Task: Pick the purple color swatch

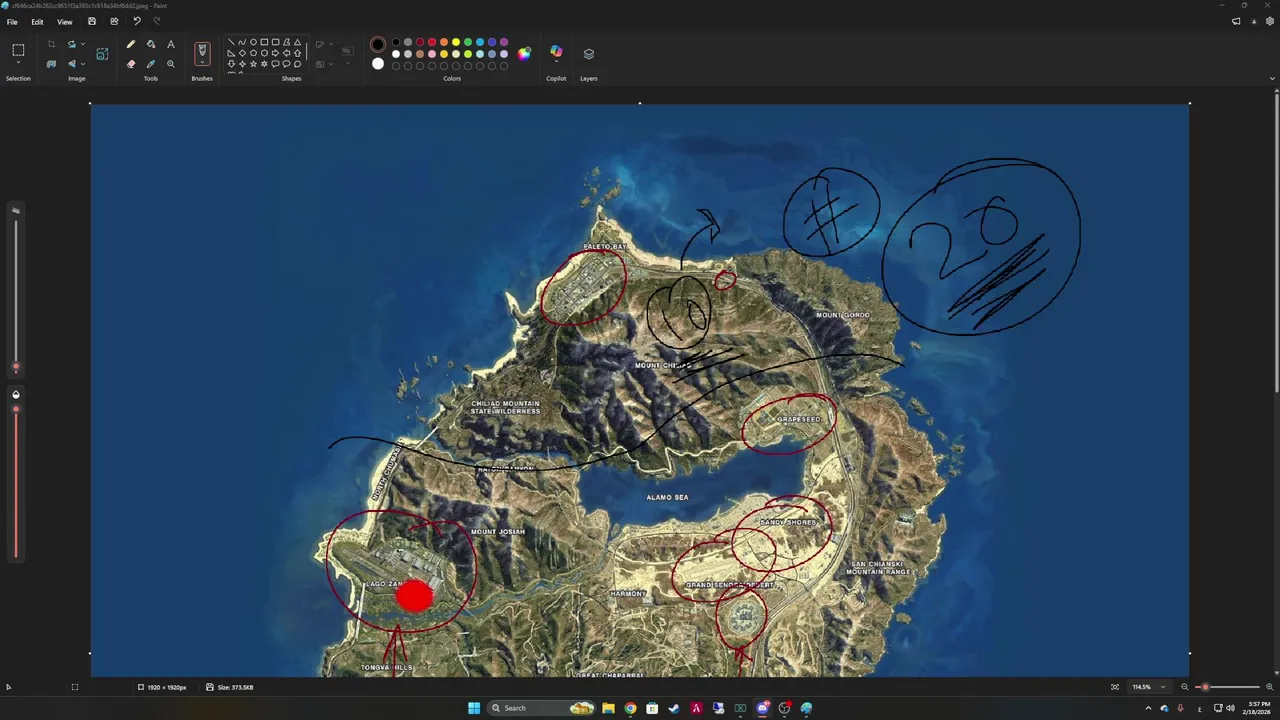Action: 504,43
